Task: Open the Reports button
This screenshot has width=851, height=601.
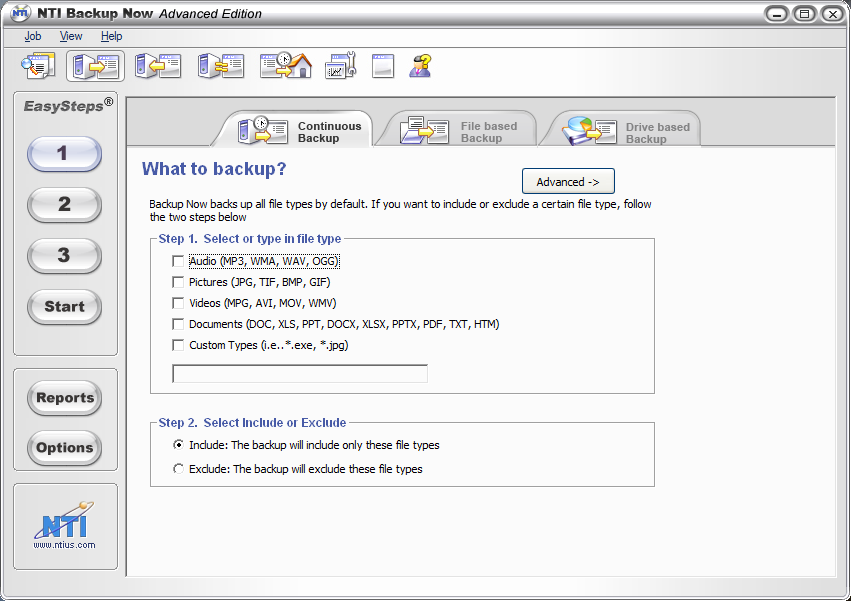Action: pyautogui.click(x=65, y=398)
